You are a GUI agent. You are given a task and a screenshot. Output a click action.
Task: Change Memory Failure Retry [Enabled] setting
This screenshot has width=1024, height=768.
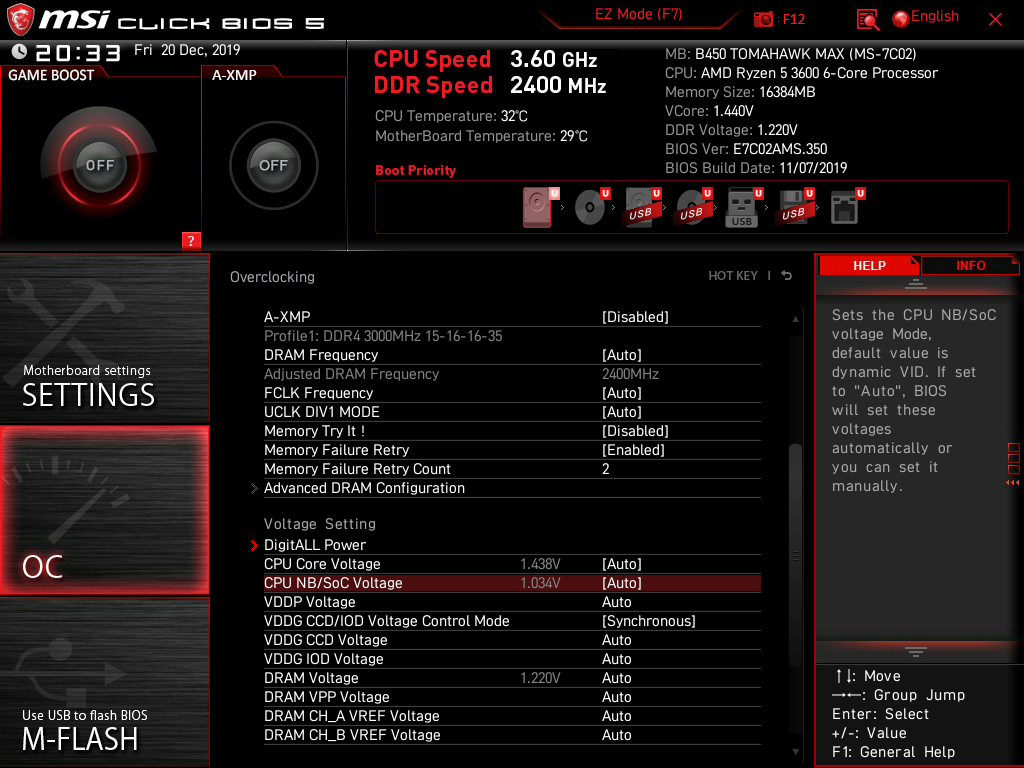[x=633, y=450]
